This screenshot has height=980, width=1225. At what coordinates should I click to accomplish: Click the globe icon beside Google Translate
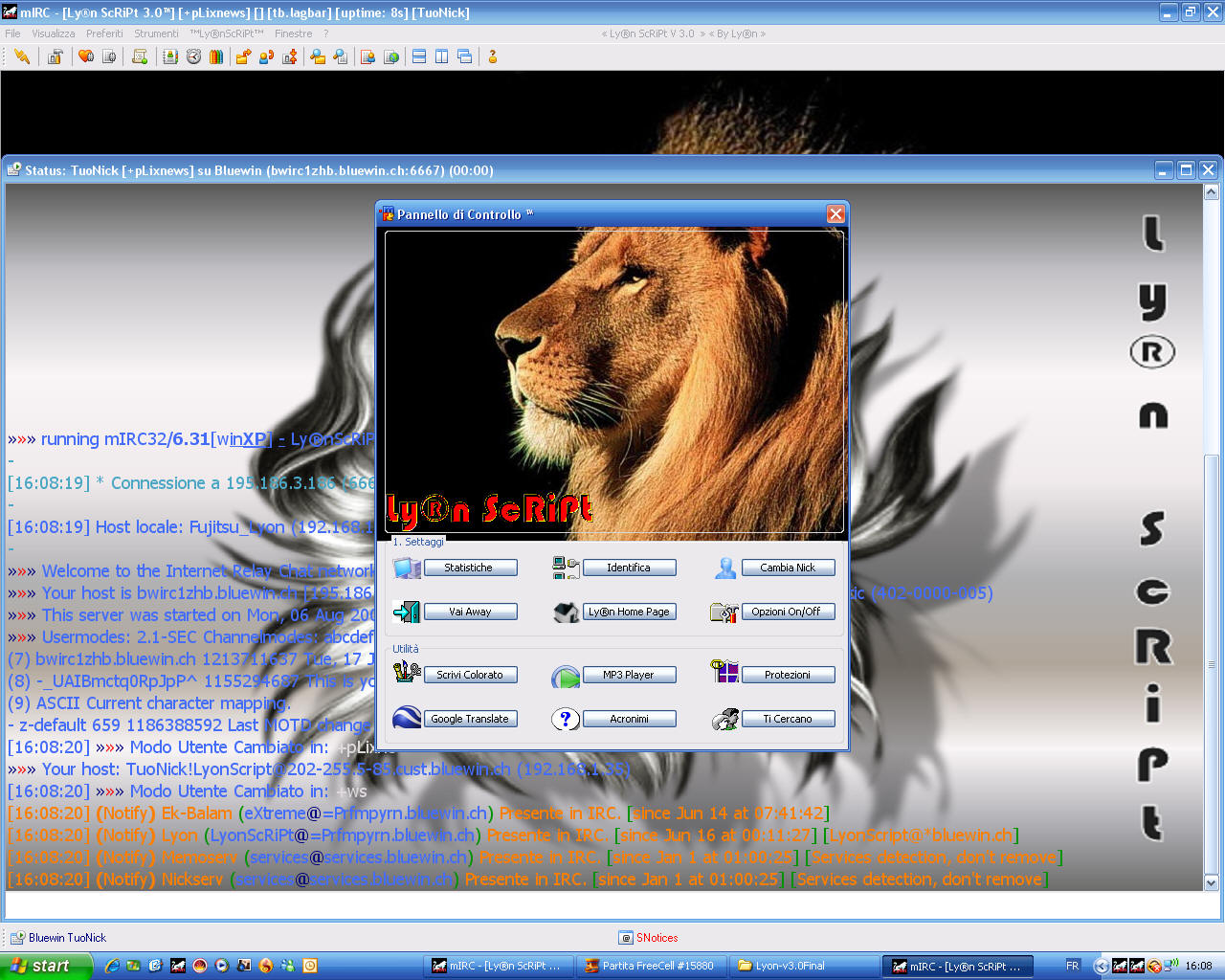(407, 718)
